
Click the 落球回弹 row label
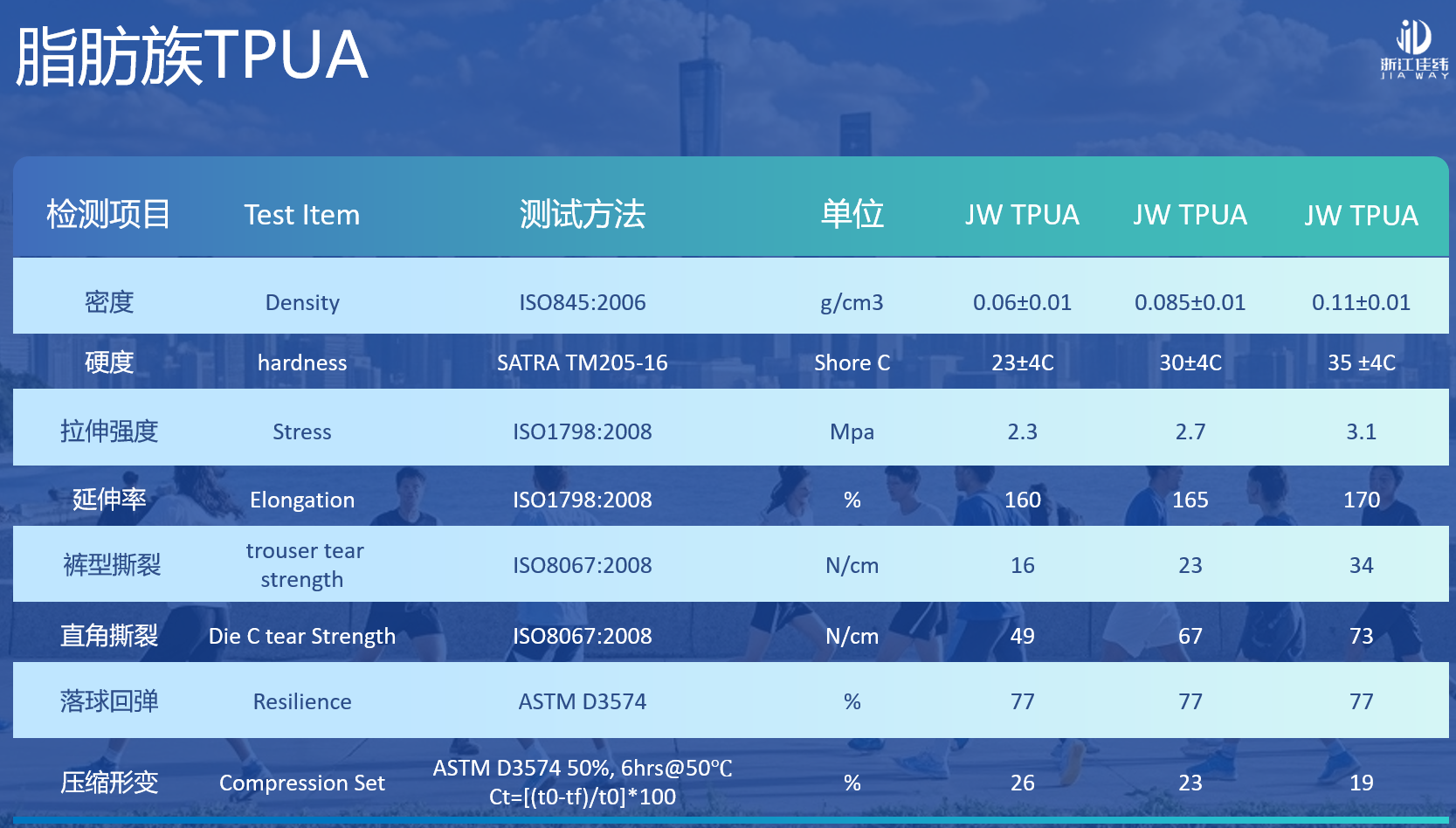click(109, 700)
